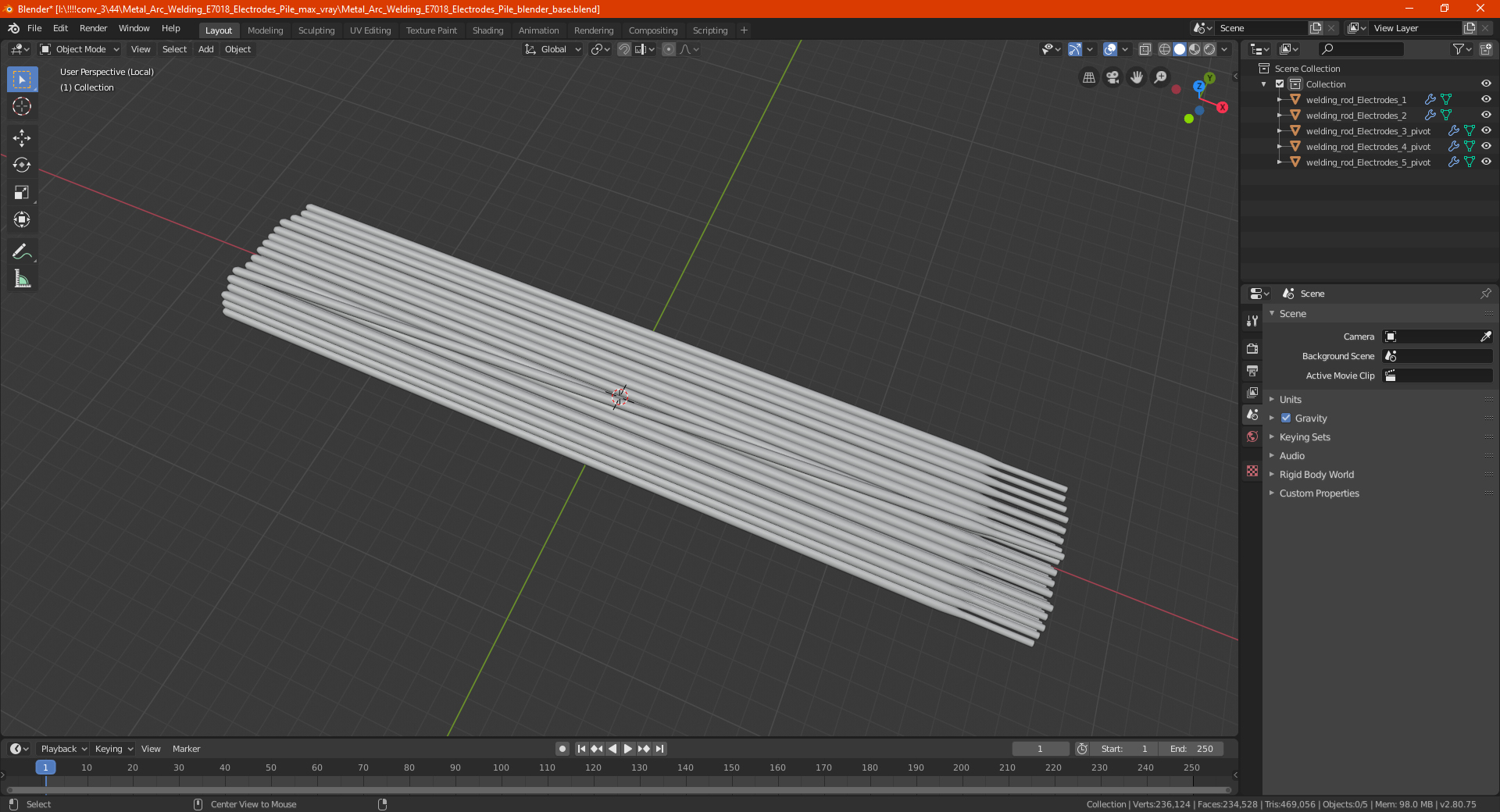Switch to the Modeling workspace tab
This screenshot has height=812, width=1500.
point(265,30)
